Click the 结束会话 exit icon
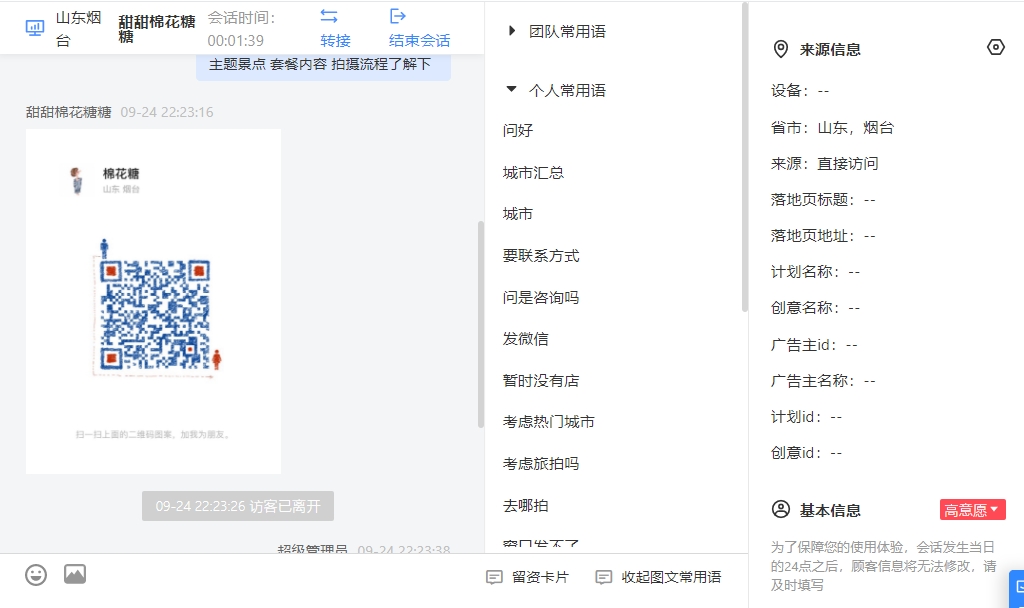This screenshot has height=608, width=1024. (x=398, y=16)
